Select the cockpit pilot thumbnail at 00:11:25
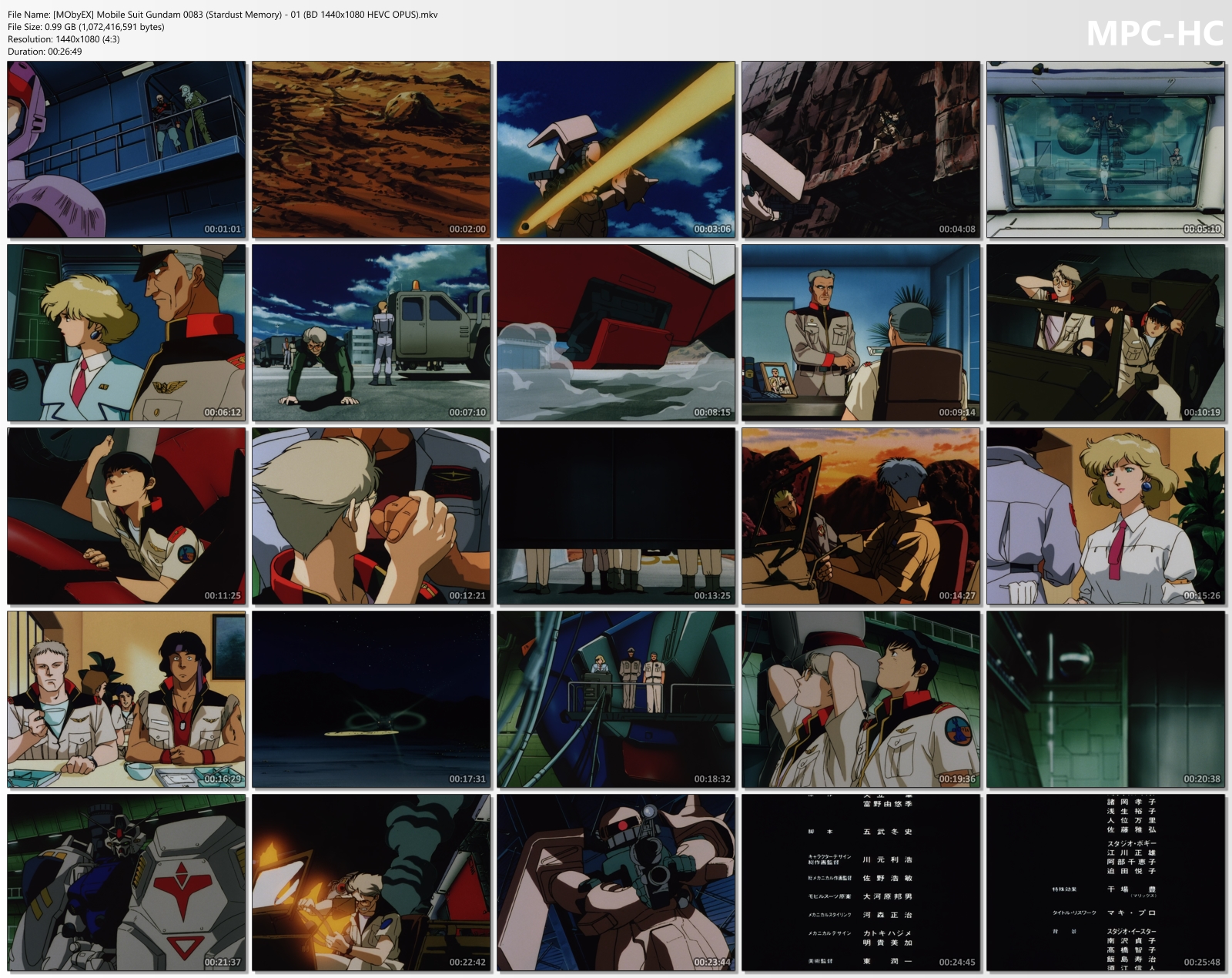 point(126,516)
